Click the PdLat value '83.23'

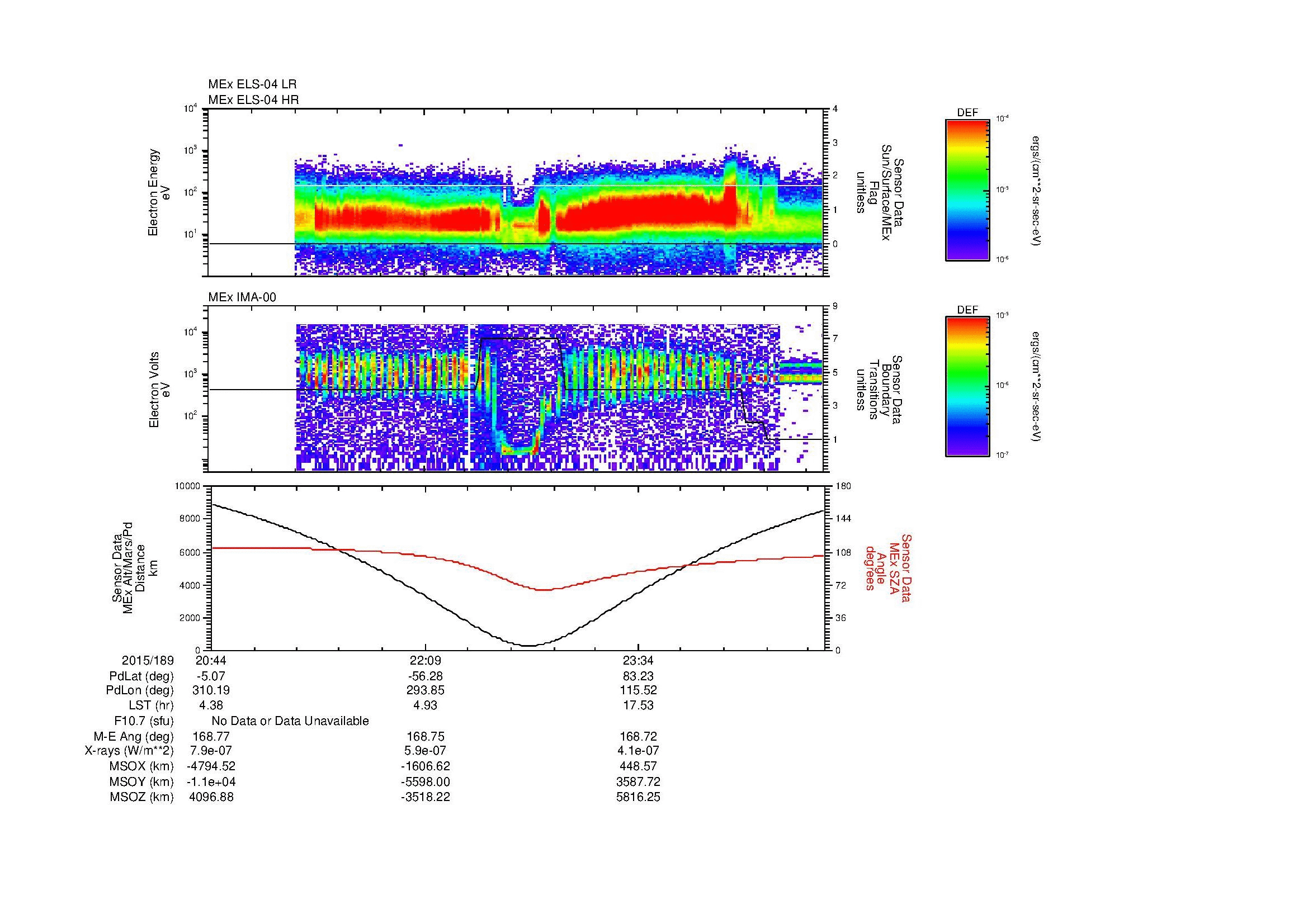(638, 676)
